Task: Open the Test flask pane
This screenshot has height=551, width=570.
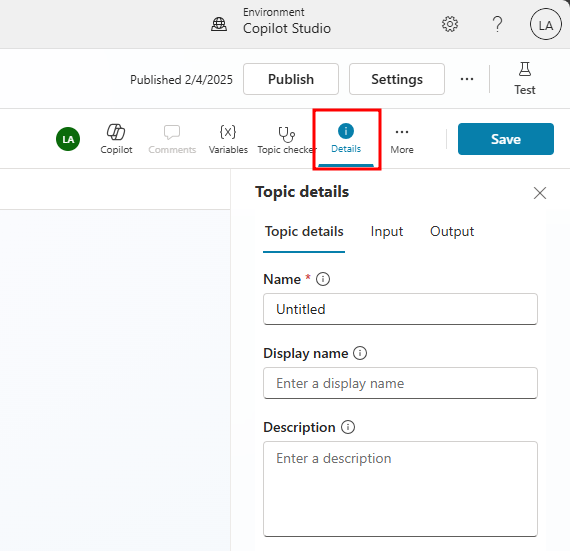Action: 525,79
